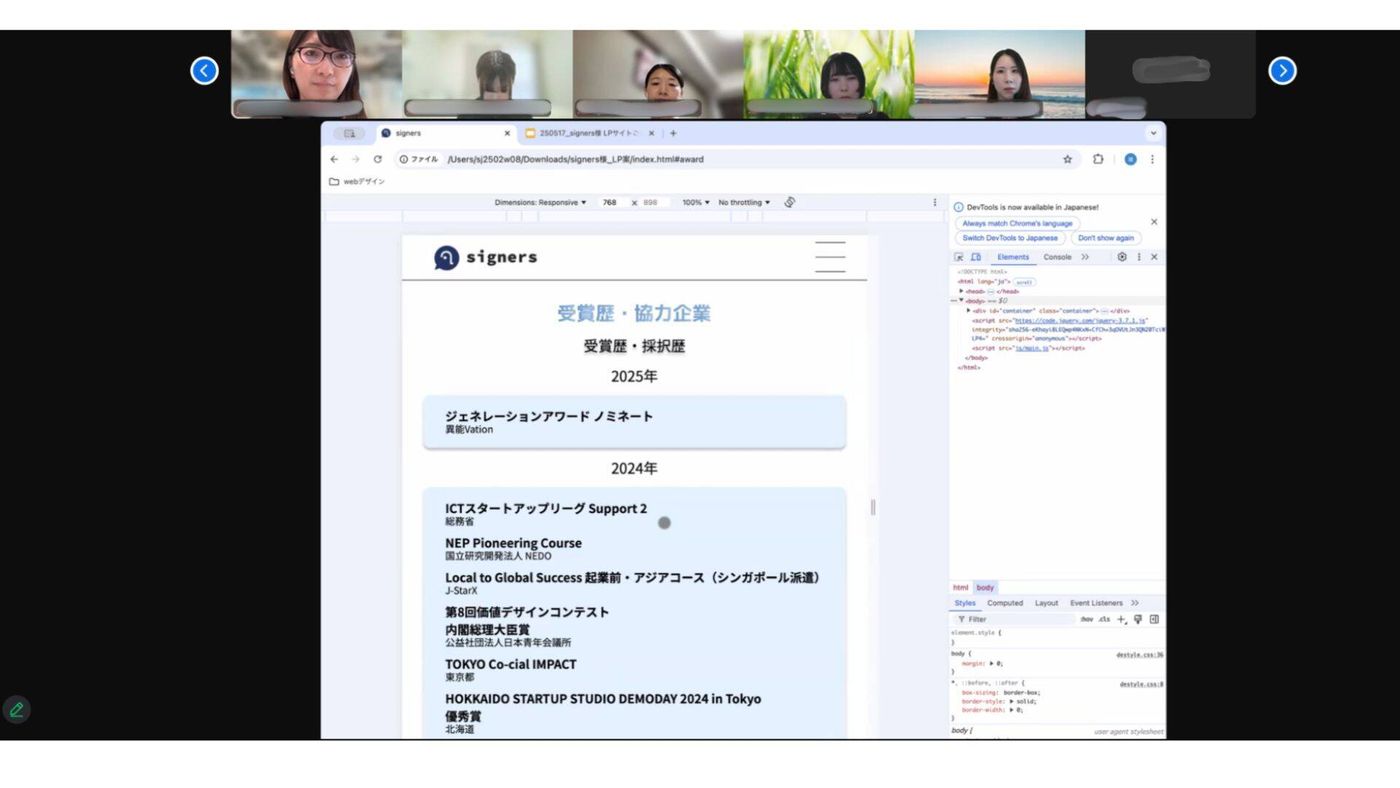The height and width of the screenshot is (788, 1400).
Task: Click Switch DevTools to Japanese
Action: (x=1010, y=238)
